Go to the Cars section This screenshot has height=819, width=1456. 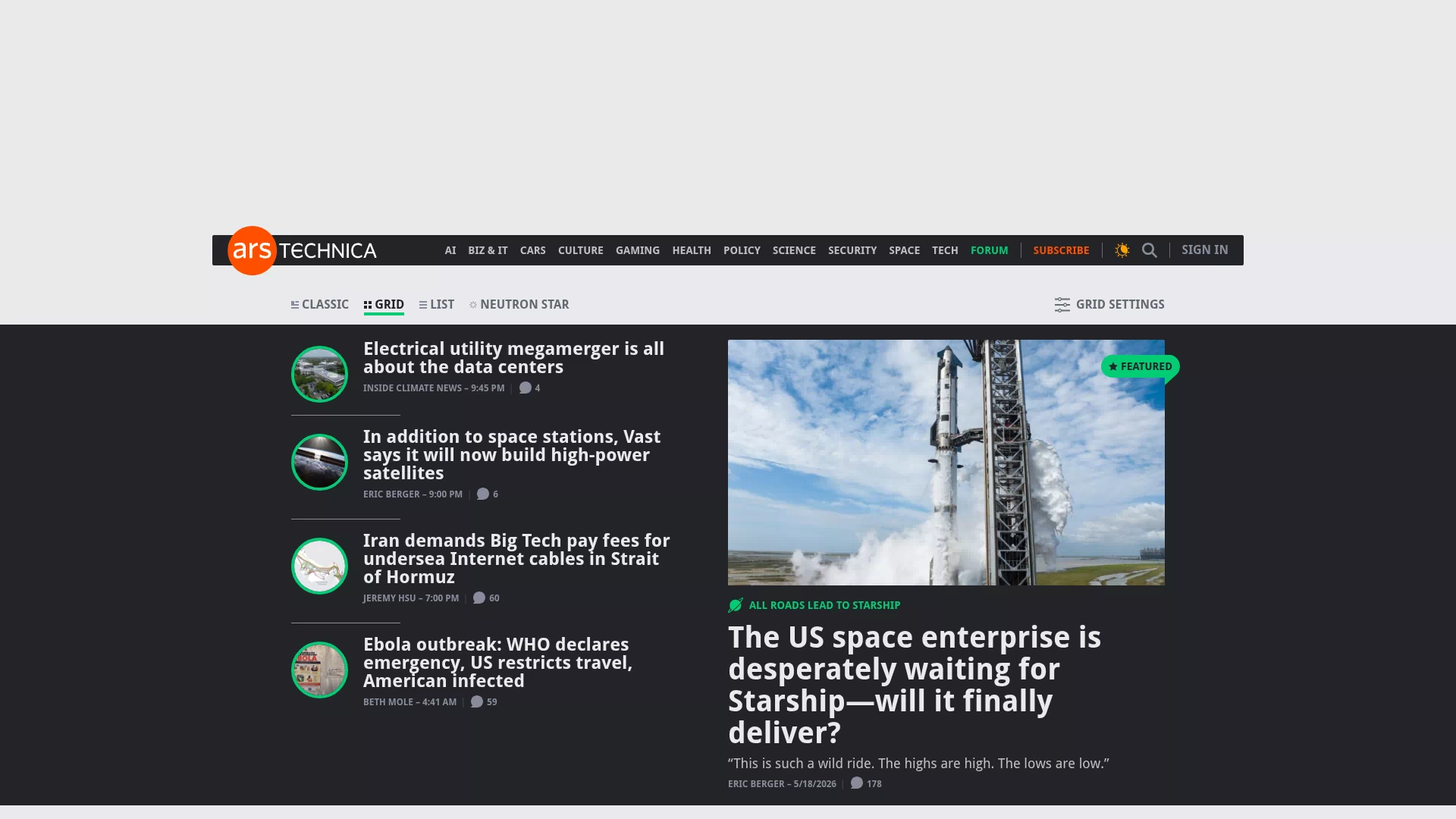click(x=533, y=250)
